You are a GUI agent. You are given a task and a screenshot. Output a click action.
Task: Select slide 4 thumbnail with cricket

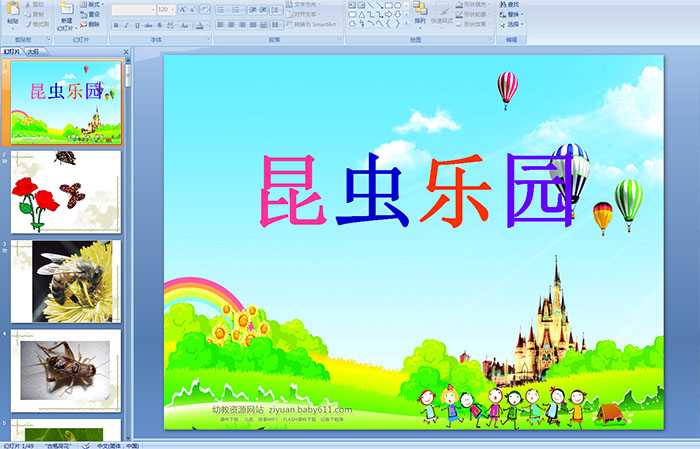pos(66,370)
